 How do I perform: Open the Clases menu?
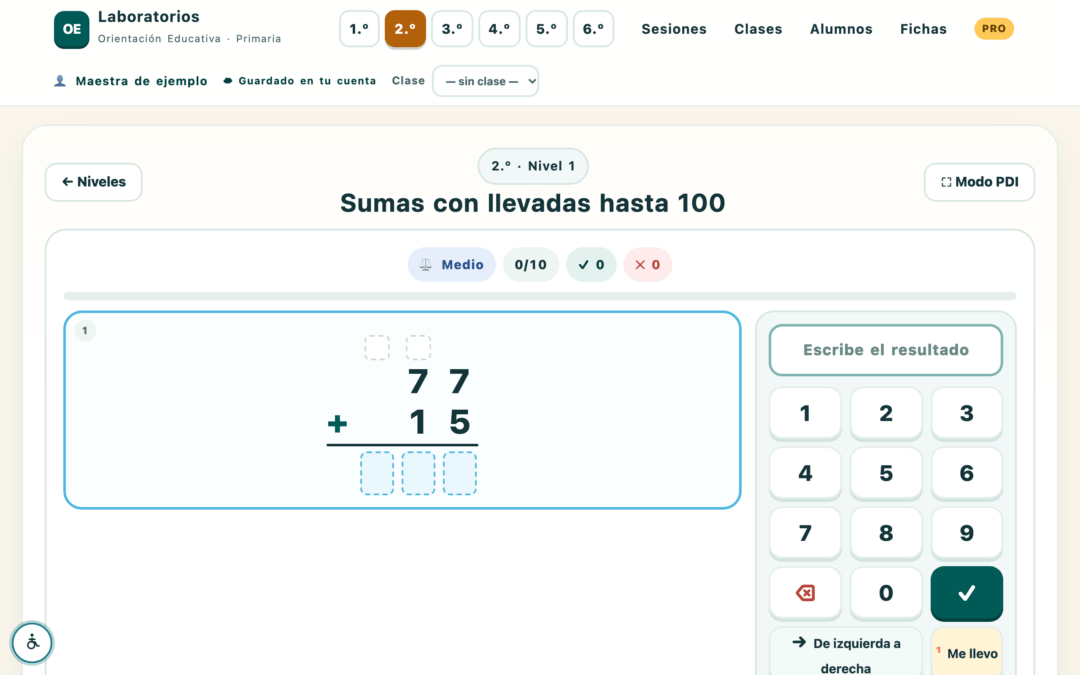pos(758,29)
